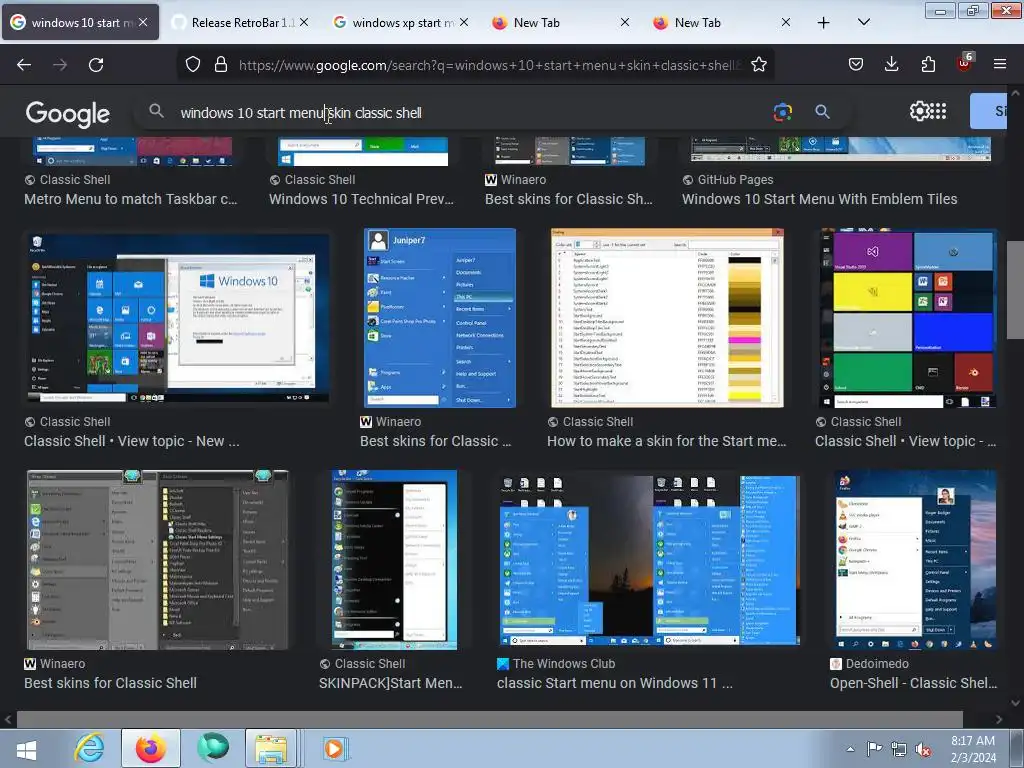Open the media player taskbar icon
This screenshot has height=768, width=1024.
click(334, 748)
